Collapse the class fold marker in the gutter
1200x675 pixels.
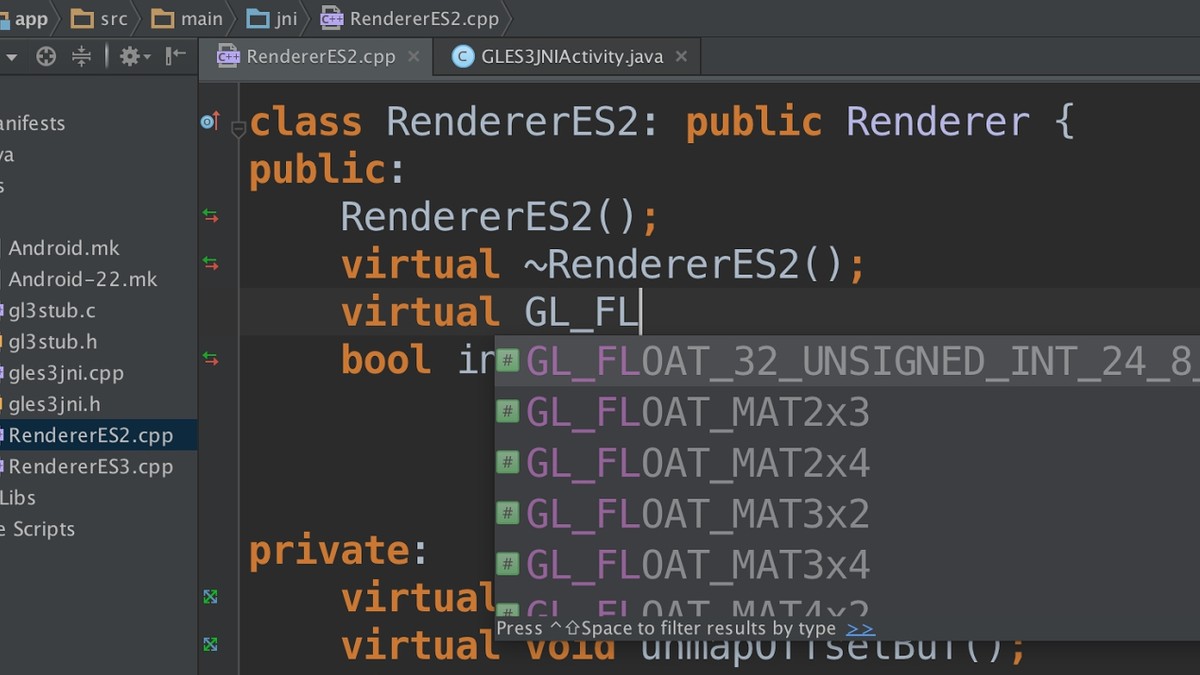point(238,128)
